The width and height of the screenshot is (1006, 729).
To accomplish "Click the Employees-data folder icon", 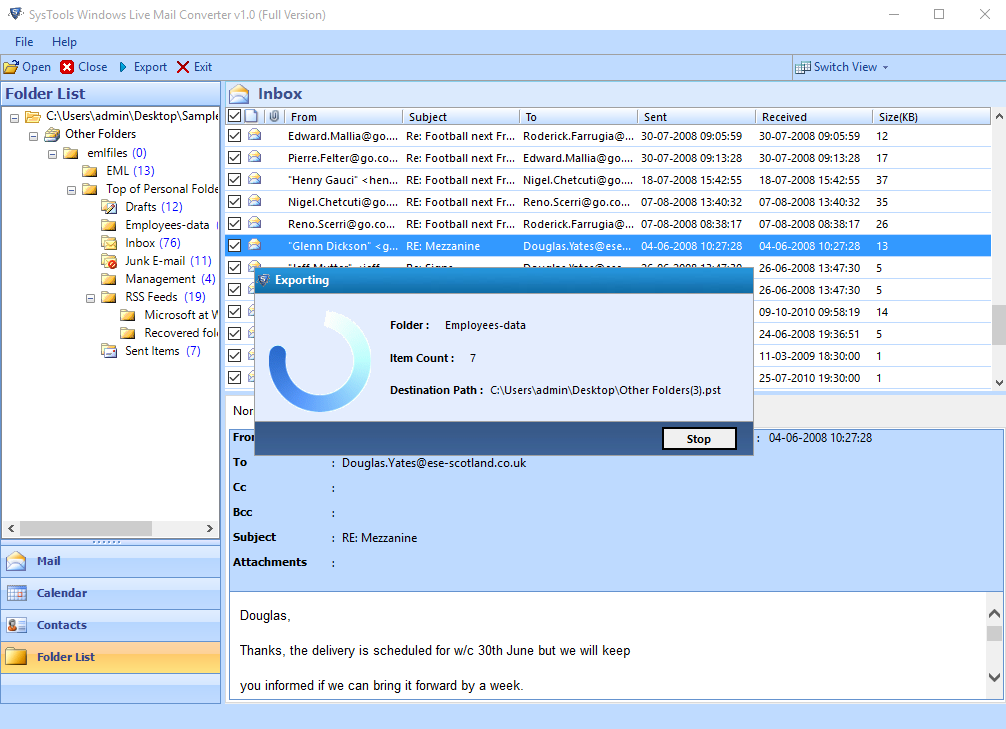I will point(109,225).
